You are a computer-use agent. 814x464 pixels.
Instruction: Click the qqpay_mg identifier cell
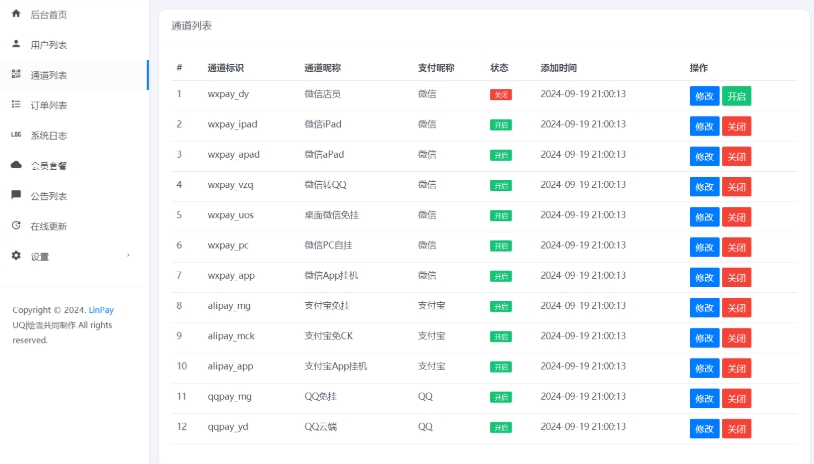229,397
